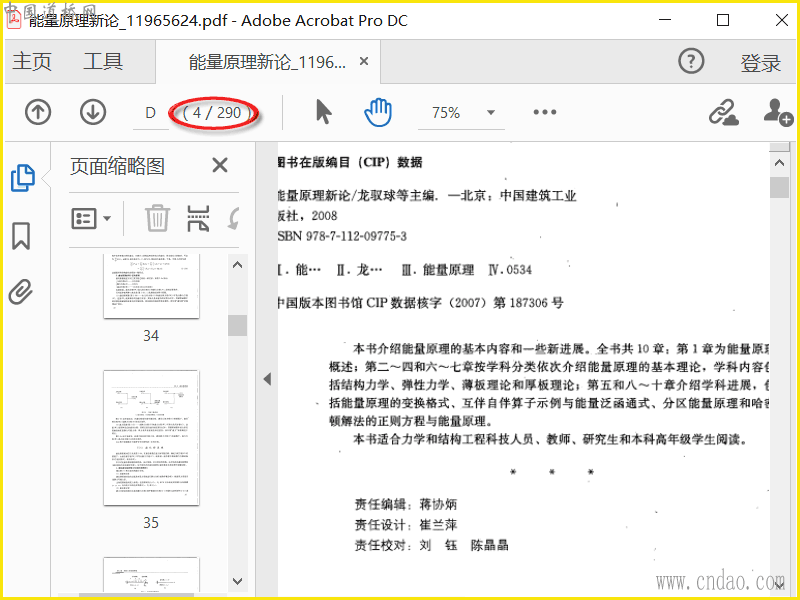Select the arrow selection tool
800x600 pixels.
323,112
